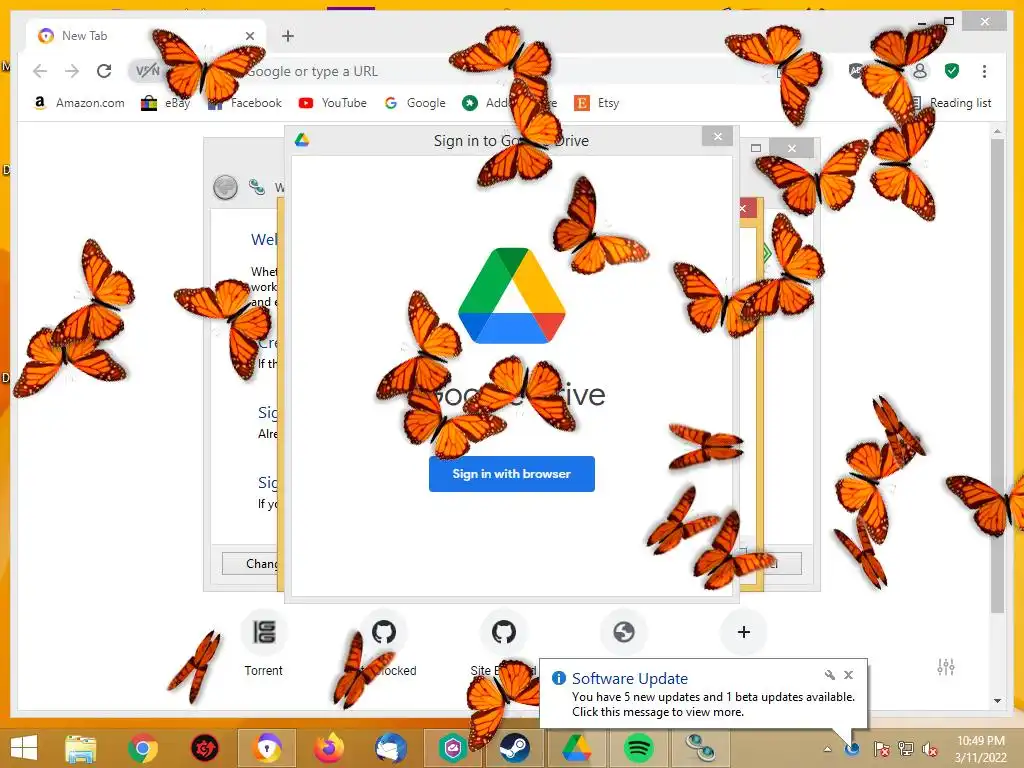Click the wrench icon in Software Update balloon
The width and height of the screenshot is (1024, 768).
coord(829,675)
